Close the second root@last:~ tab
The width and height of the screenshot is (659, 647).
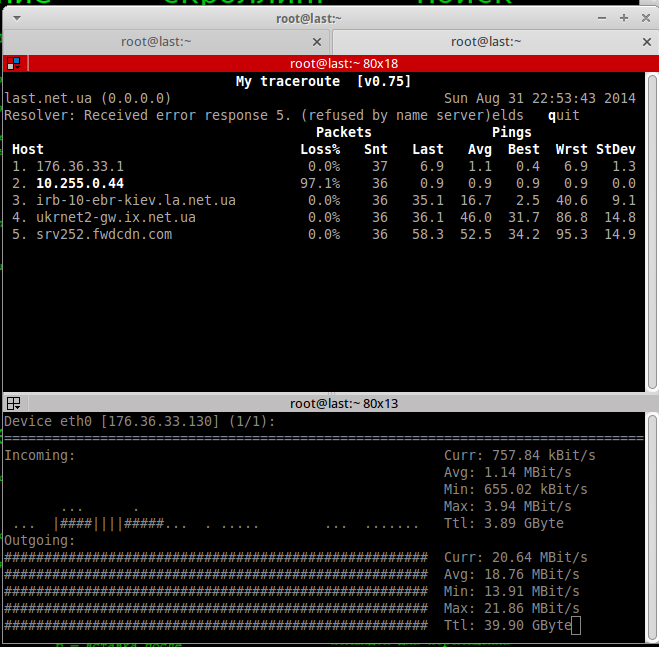647,42
